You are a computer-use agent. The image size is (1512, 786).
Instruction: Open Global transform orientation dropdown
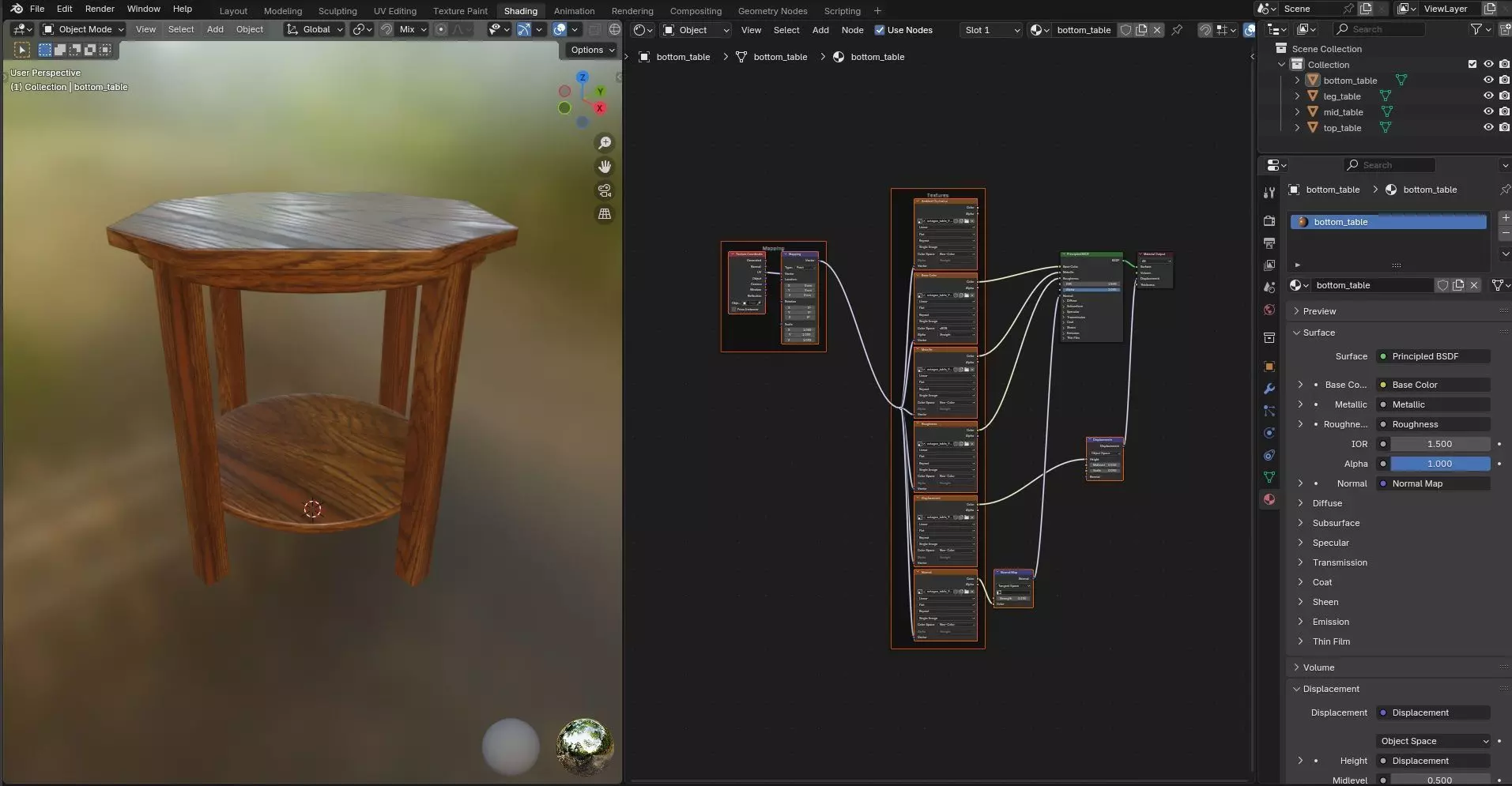(x=315, y=29)
